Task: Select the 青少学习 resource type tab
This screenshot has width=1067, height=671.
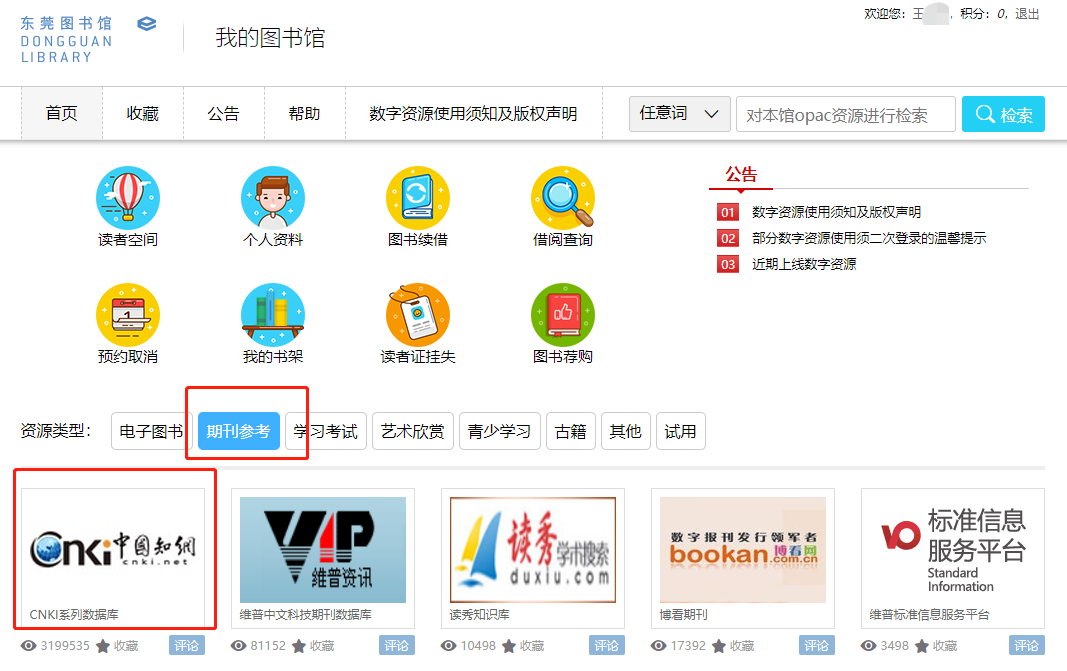Action: click(499, 431)
